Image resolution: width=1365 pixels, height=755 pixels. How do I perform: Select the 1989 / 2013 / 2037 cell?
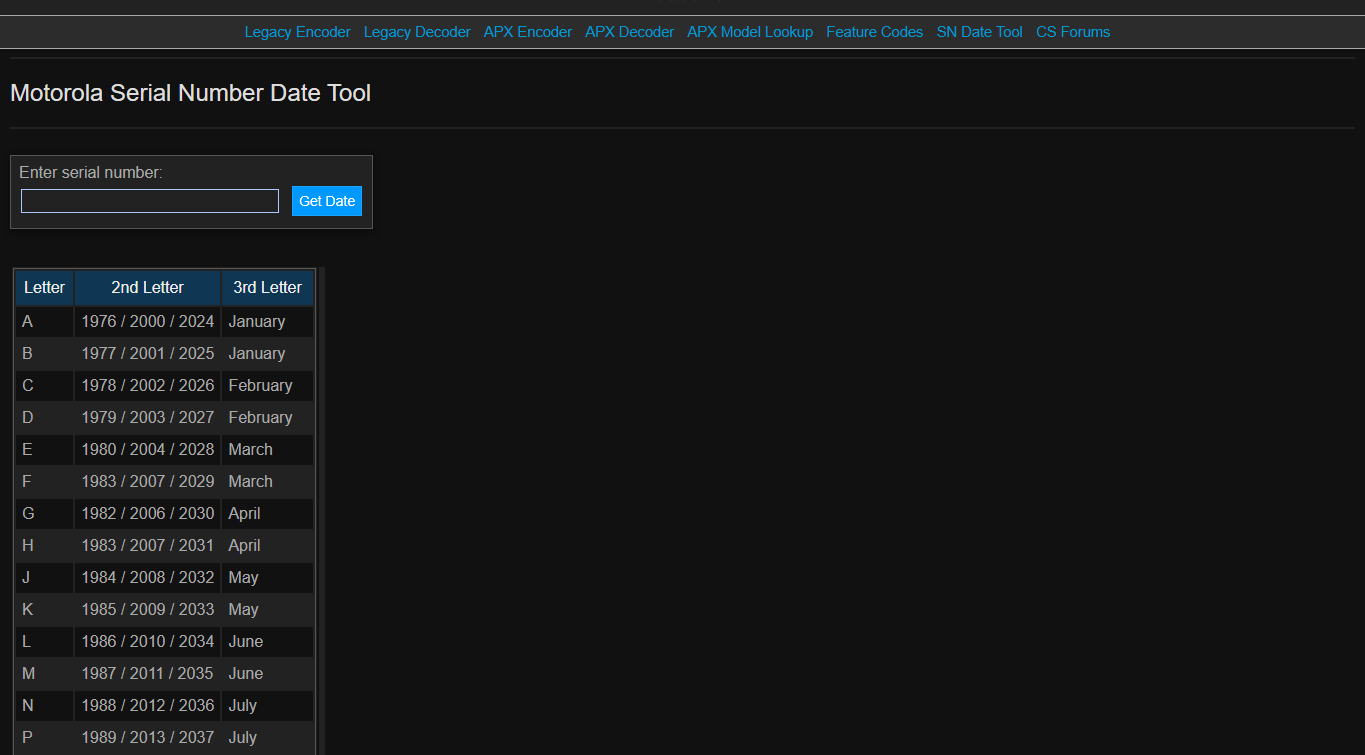point(148,738)
